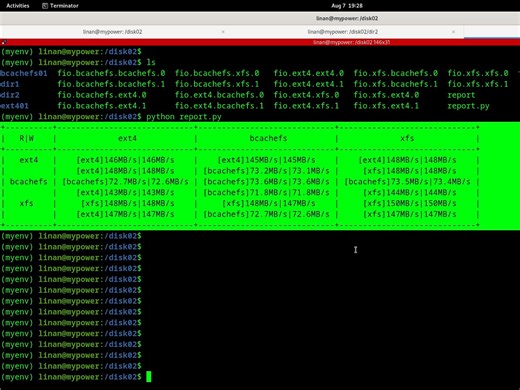Click the Aug 7 19:28 clock
Screen dimensions: 520x390
point(347,6)
